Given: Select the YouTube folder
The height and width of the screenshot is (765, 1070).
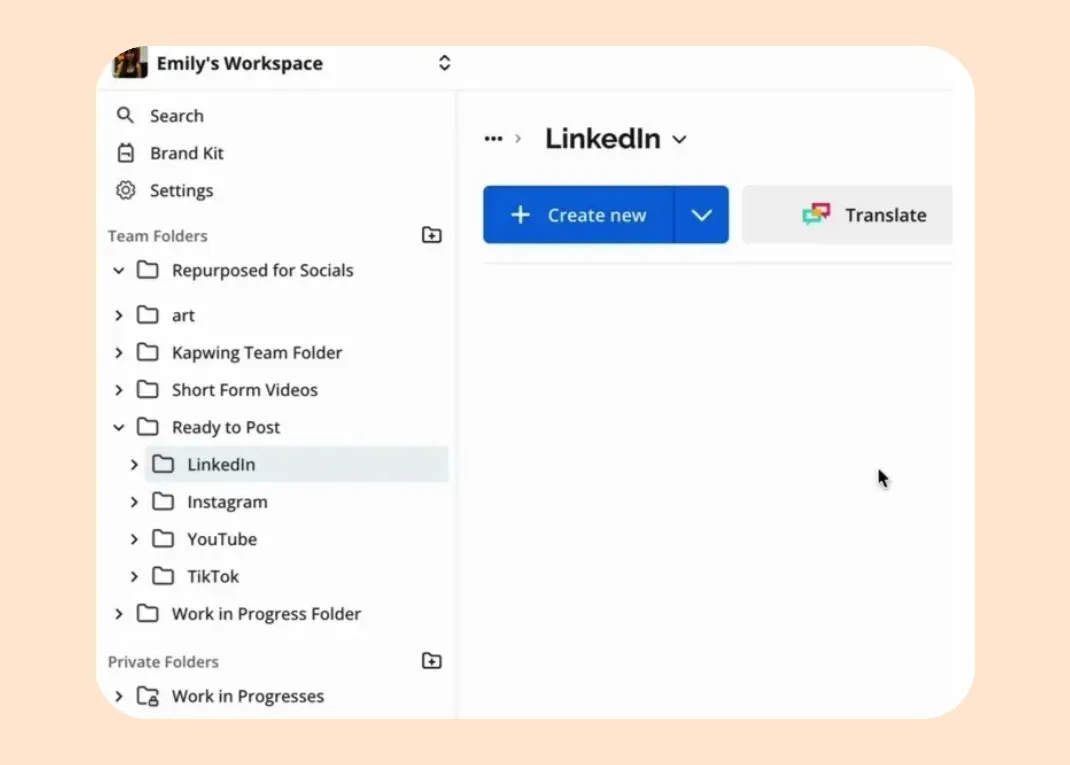Looking at the screenshot, I should point(221,539).
